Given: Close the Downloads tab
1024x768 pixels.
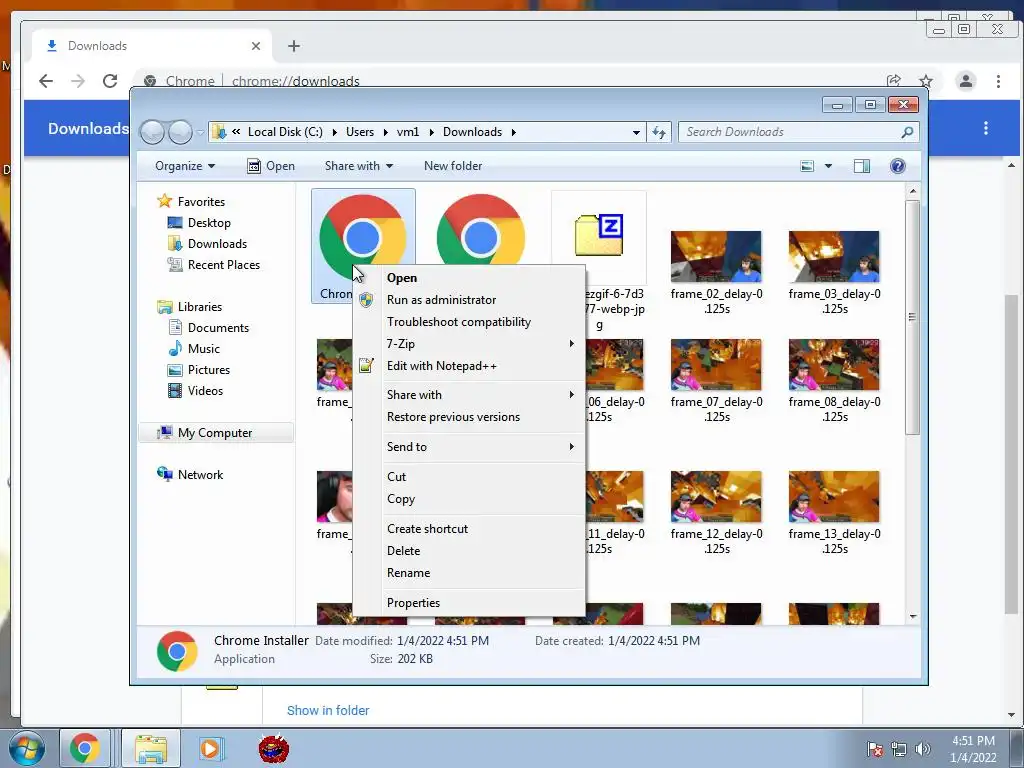Looking at the screenshot, I should (x=256, y=46).
